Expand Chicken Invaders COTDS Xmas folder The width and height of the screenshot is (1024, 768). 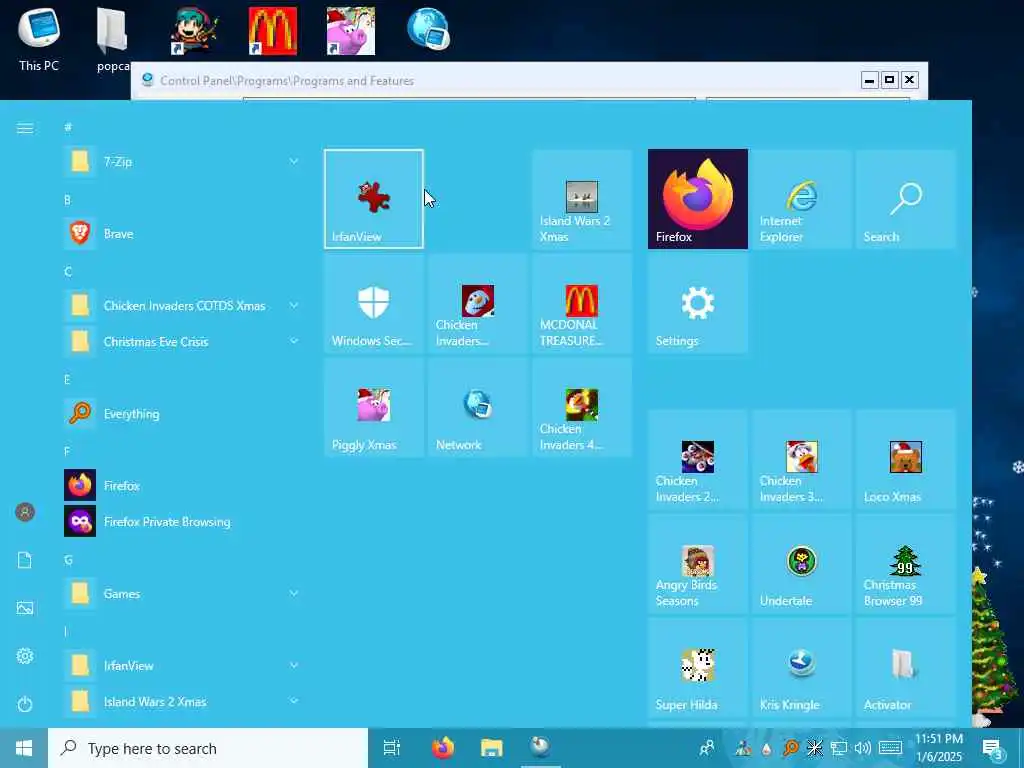[182, 306]
